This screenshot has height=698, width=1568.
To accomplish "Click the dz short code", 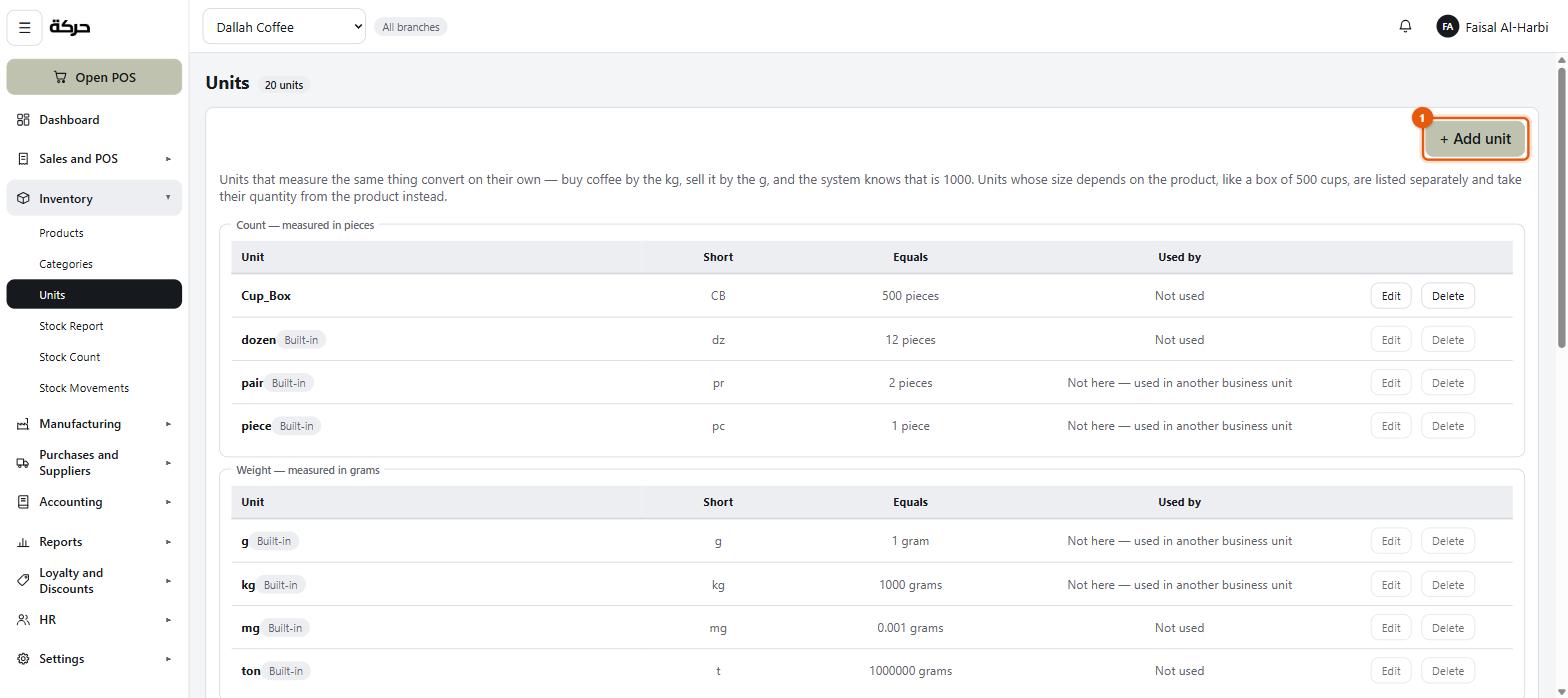I will point(718,340).
